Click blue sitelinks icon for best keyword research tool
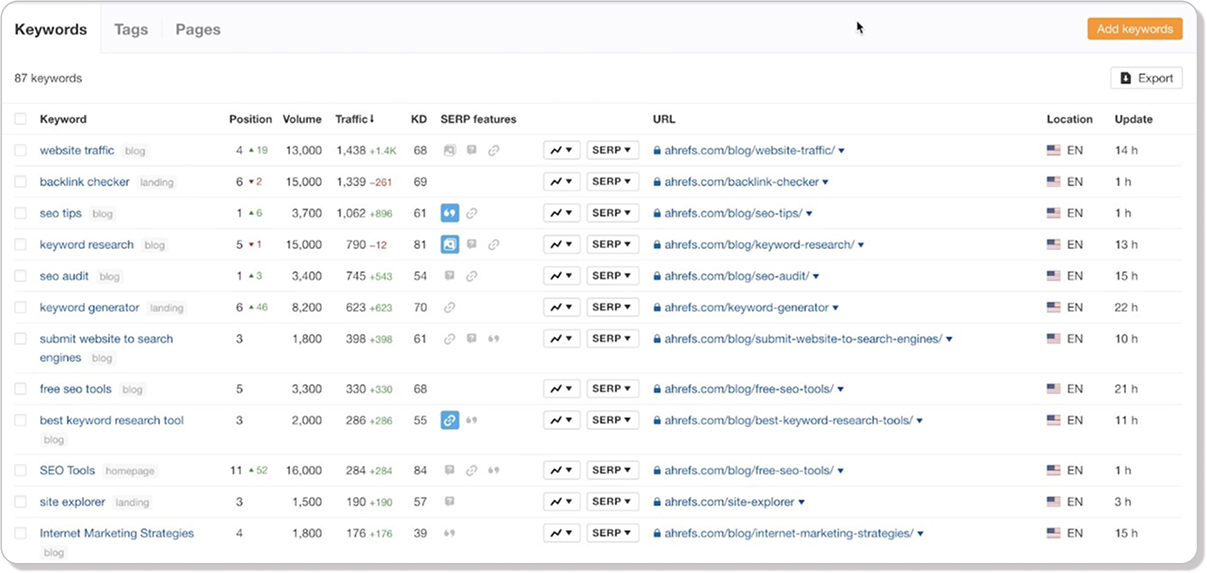 click(x=450, y=421)
